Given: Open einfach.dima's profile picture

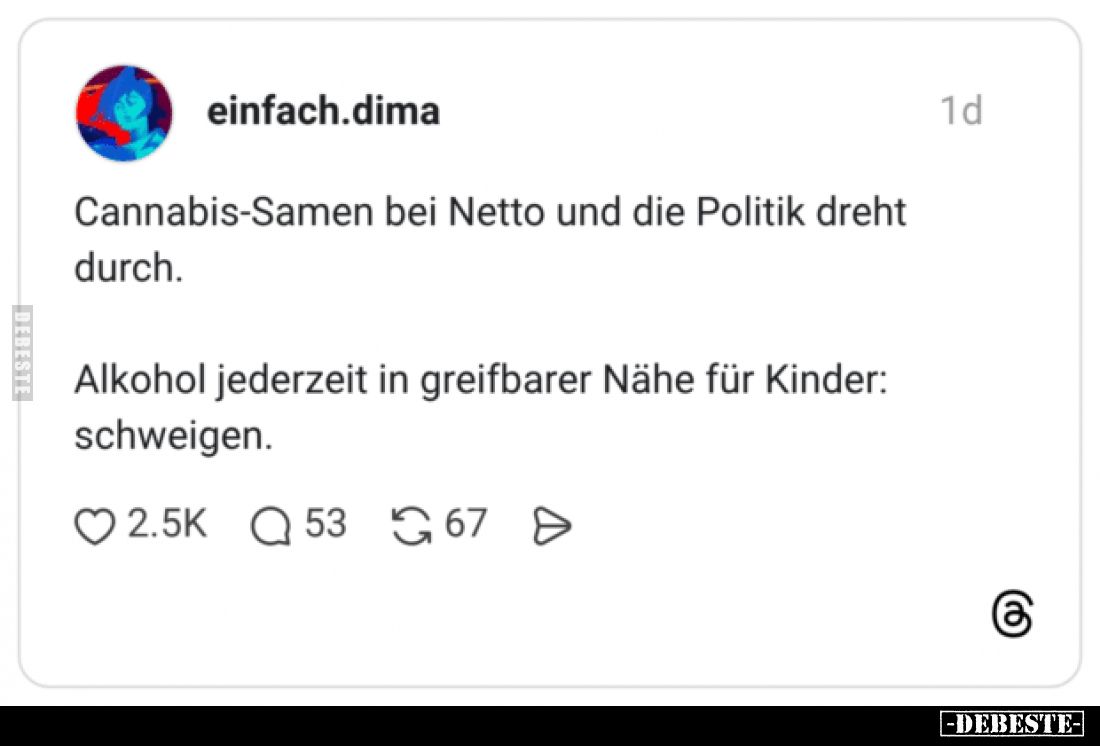Looking at the screenshot, I should click(124, 111).
